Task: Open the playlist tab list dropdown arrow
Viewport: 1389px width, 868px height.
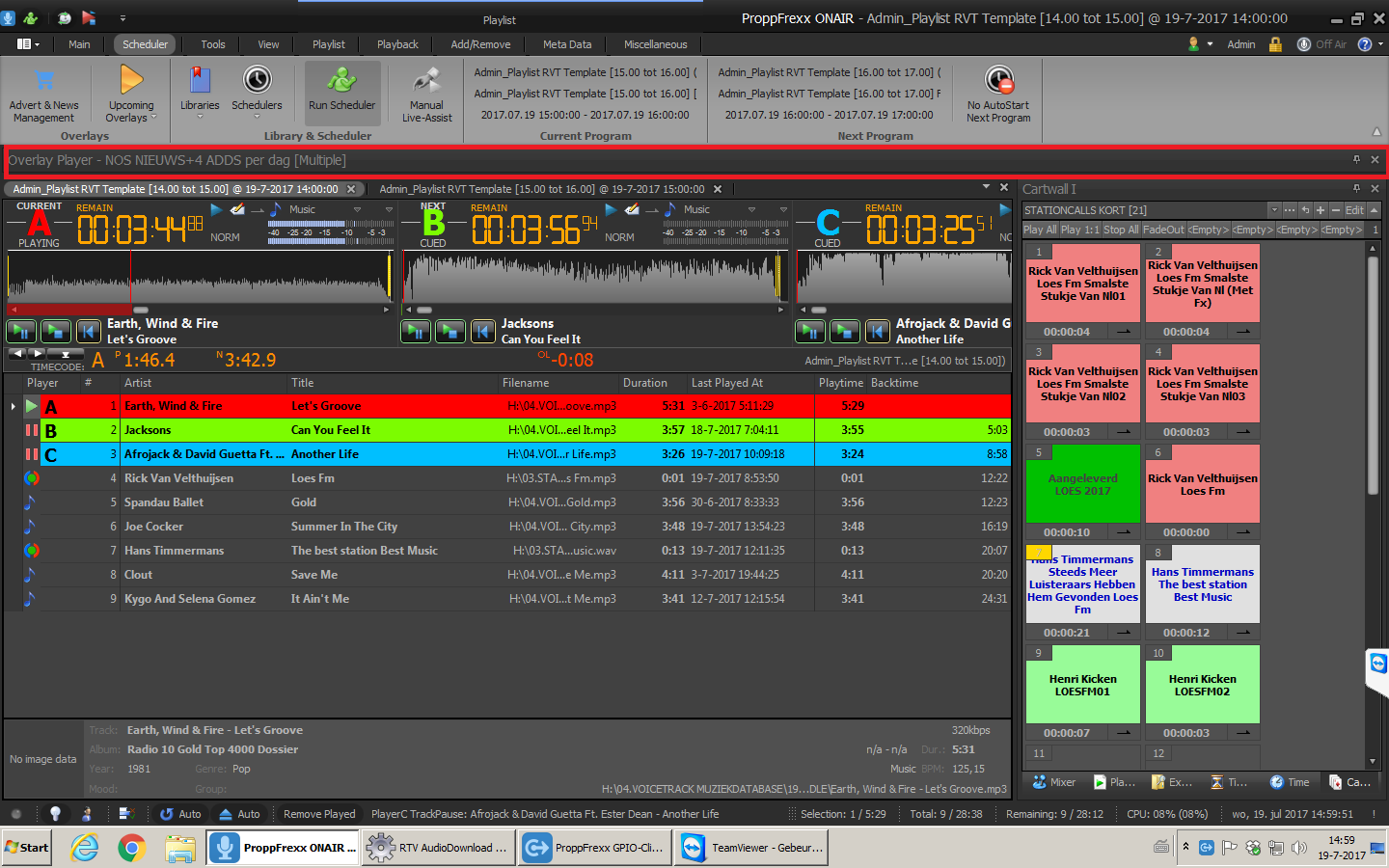Action: coord(986,187)
